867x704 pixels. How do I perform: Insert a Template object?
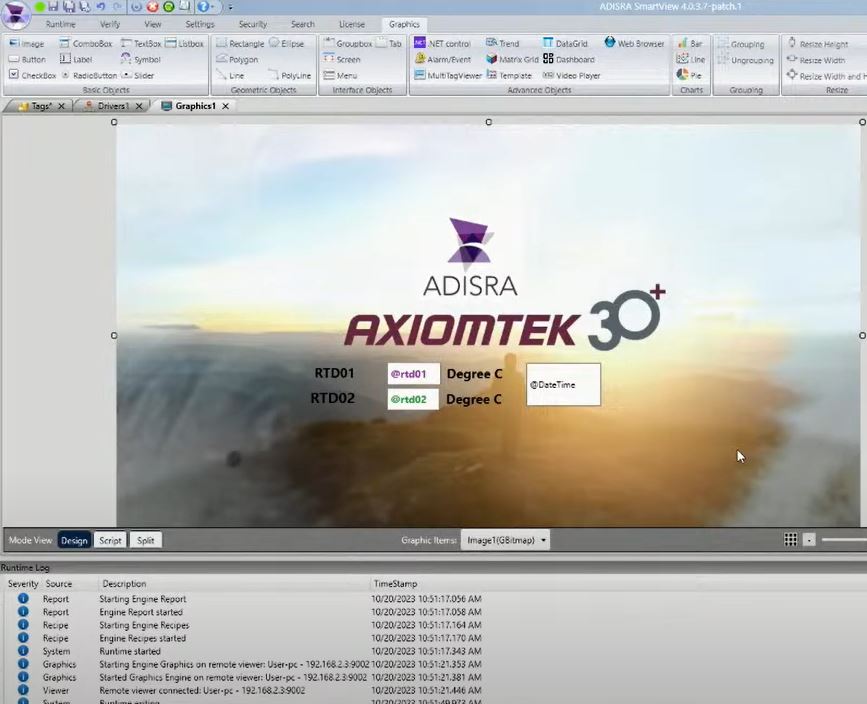(x=509, y=75)
